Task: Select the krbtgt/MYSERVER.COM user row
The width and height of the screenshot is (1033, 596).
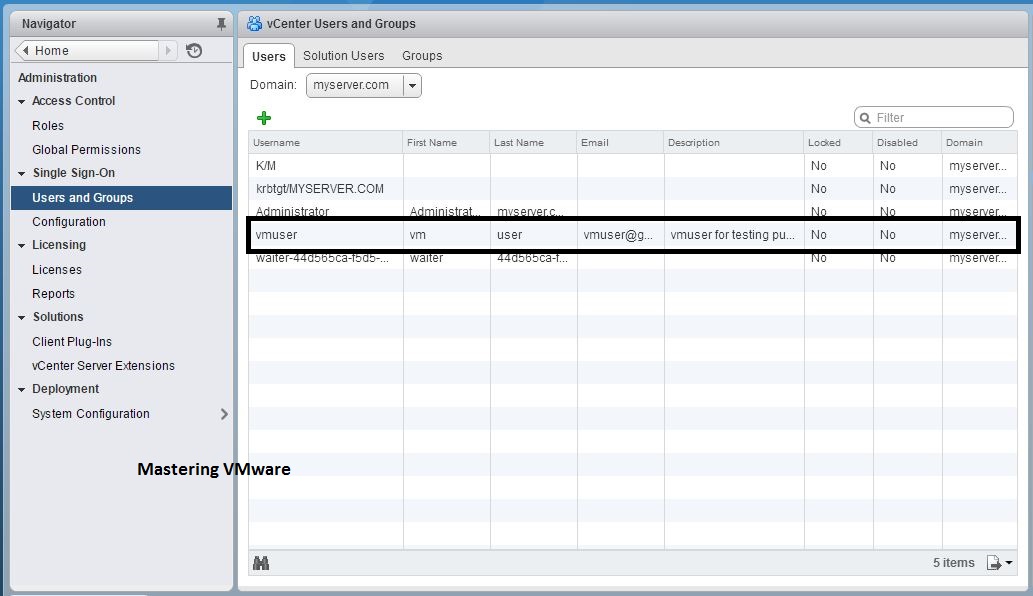Action: pos(632,189)
